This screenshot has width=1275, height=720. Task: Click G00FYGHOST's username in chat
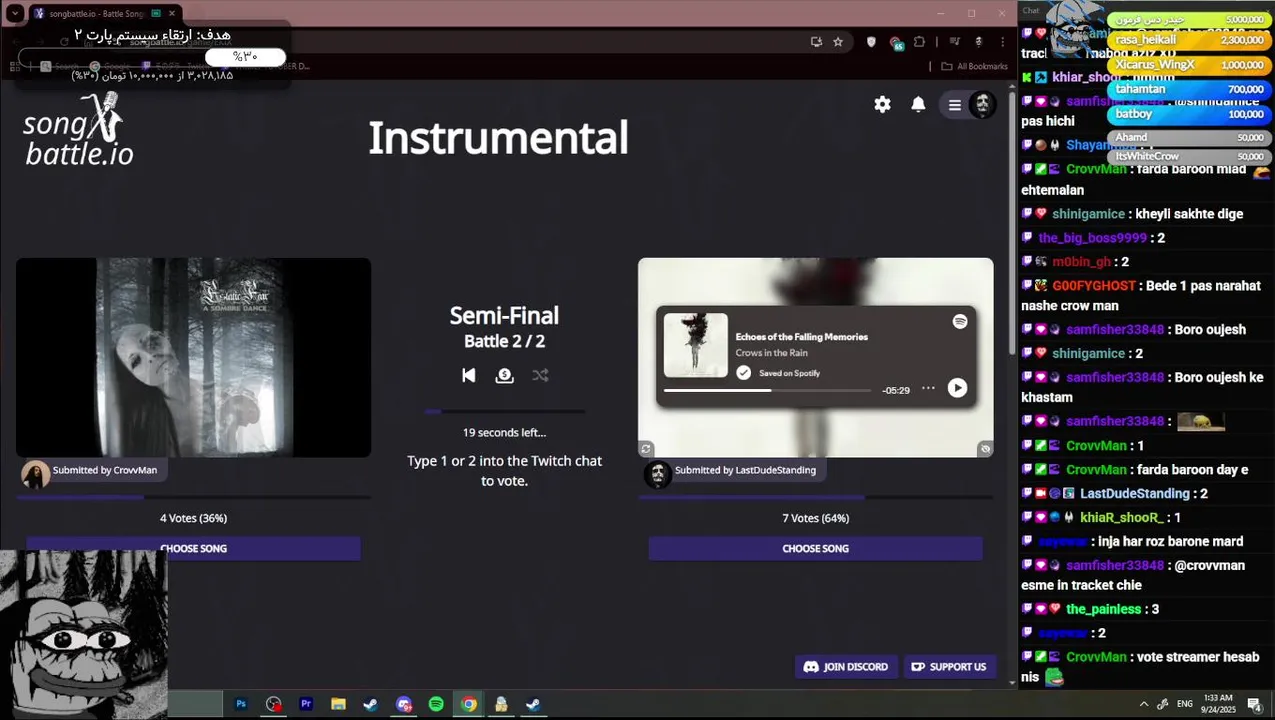pyautogui.click(x=1095, y=285)
